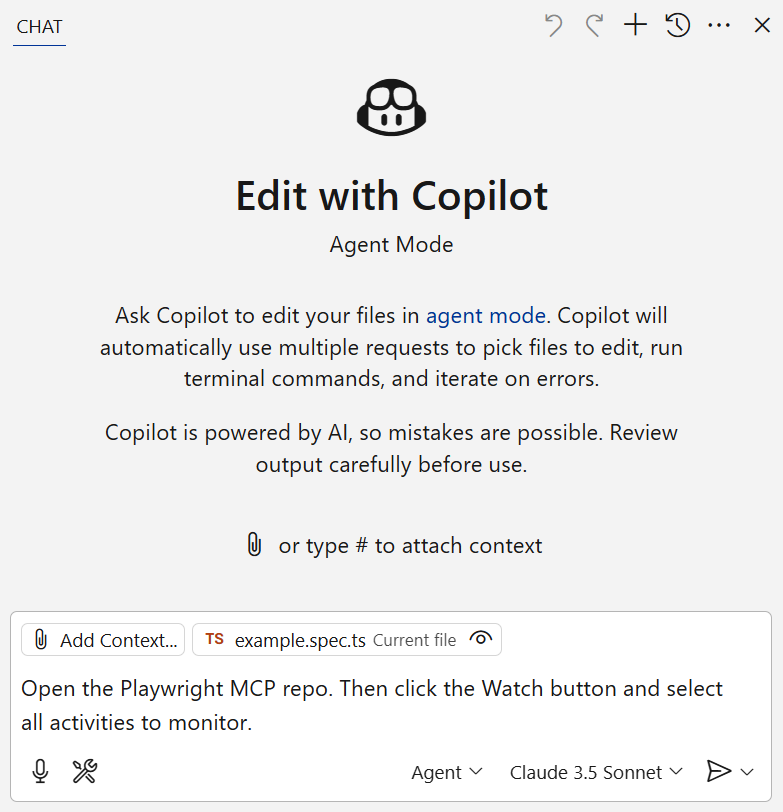Send the message with arrow icon
The height and width of the screenshot is (812, 783).
coord(718,771)
